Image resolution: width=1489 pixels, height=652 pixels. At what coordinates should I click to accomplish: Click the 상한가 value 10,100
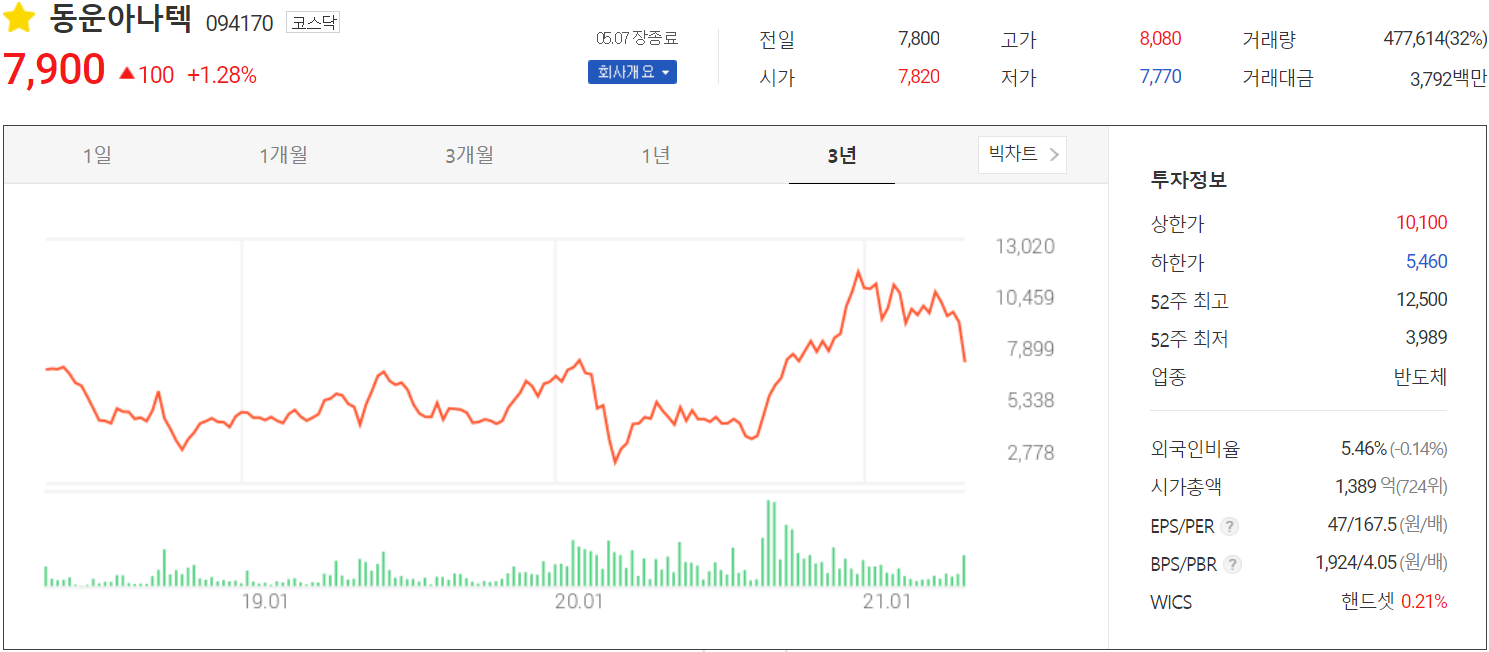tap(1422, 223)
